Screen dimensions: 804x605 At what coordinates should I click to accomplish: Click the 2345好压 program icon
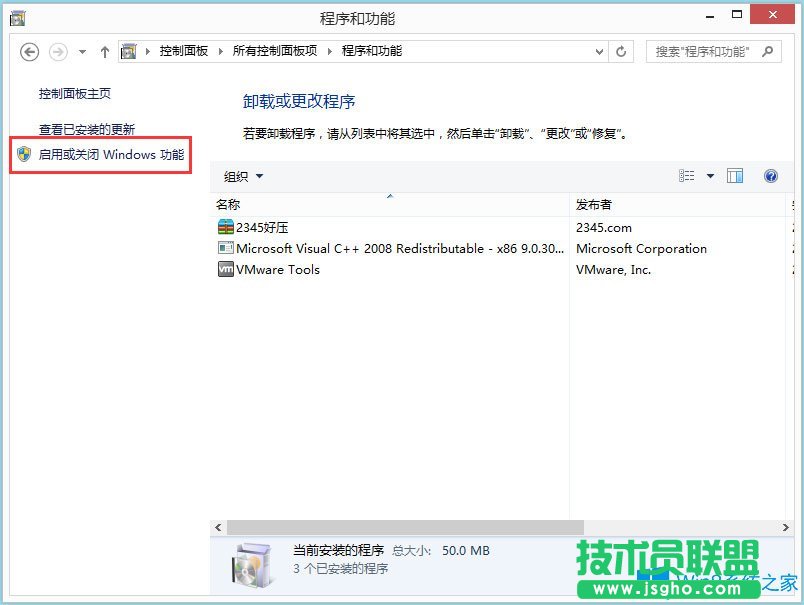pyautogui.click(x=226, y=227)
